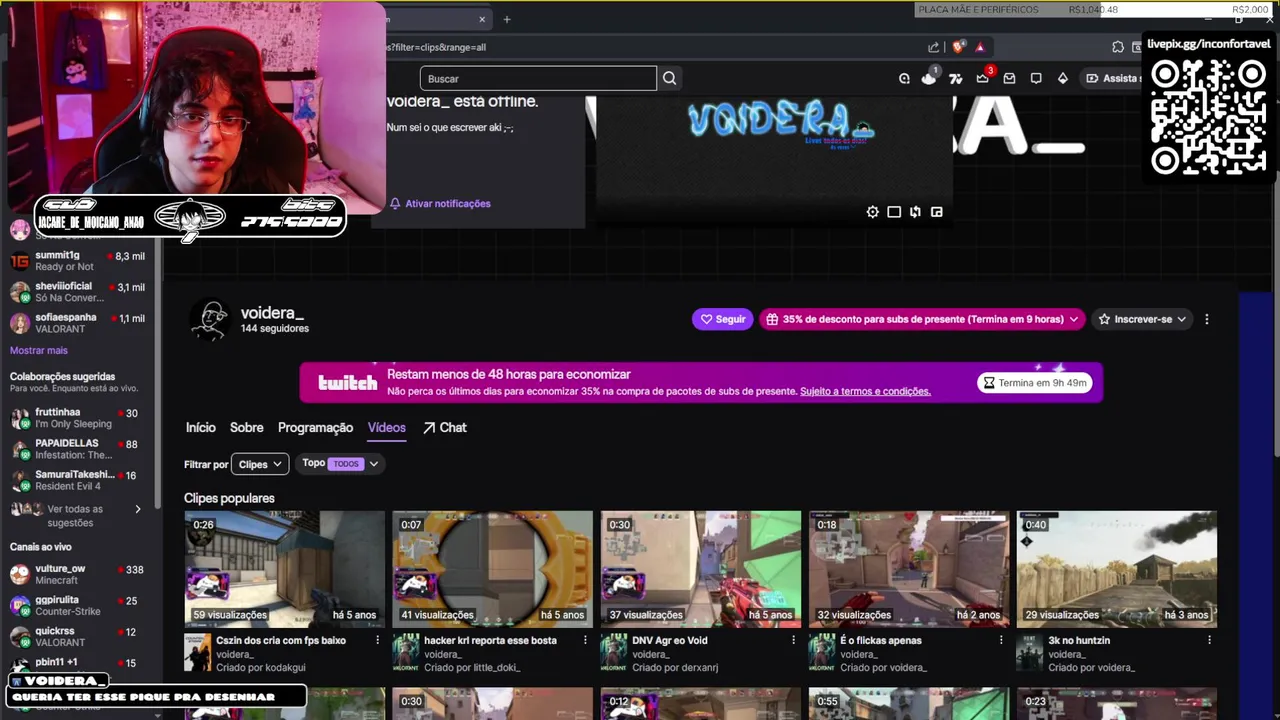This screenshot has width=1280, height=720.
Task: Show more channels via Mostrar mais
Action: click(x=39, y=350)
